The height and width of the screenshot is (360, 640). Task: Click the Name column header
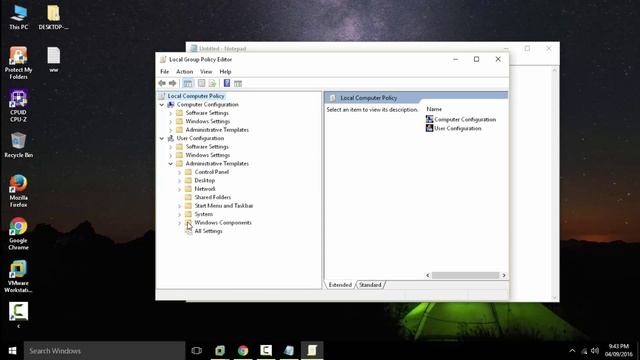434,109
